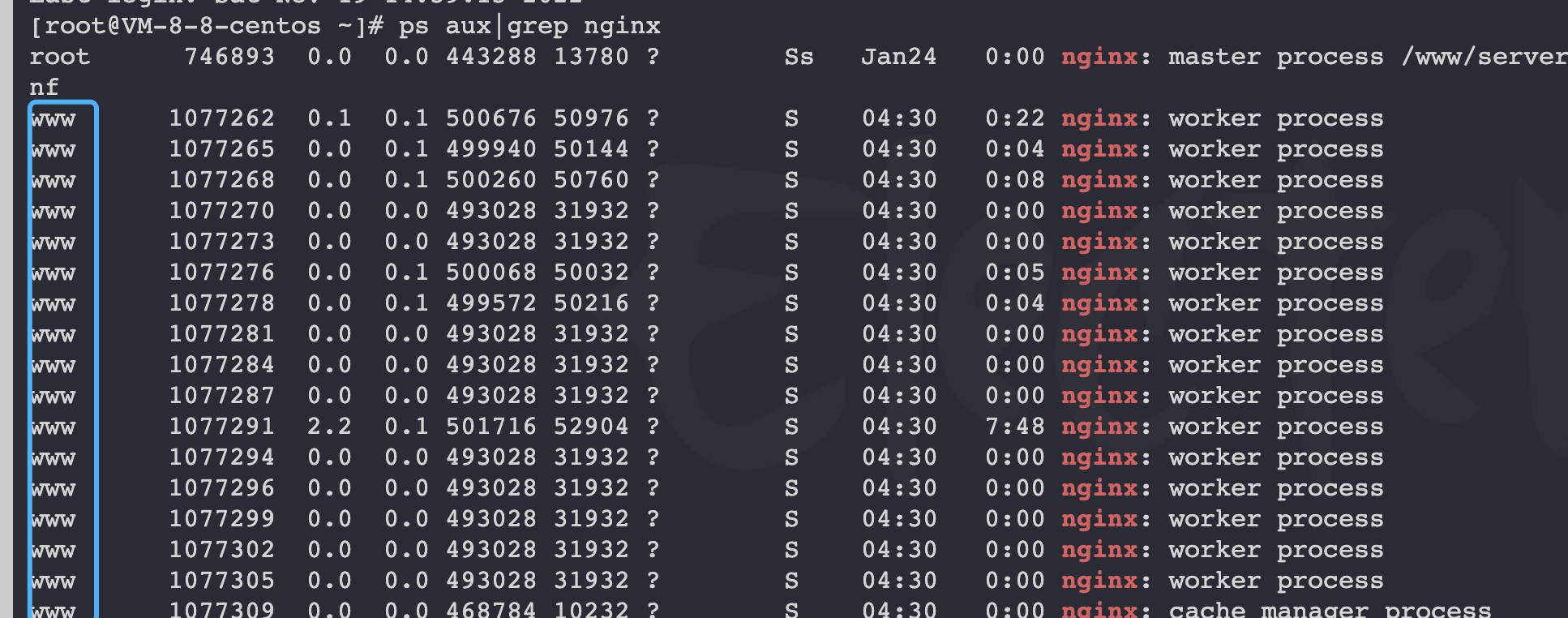Click PID 1077278
Image resolution: width=1568 pixels, height=618 pixels.
[221, 303]
